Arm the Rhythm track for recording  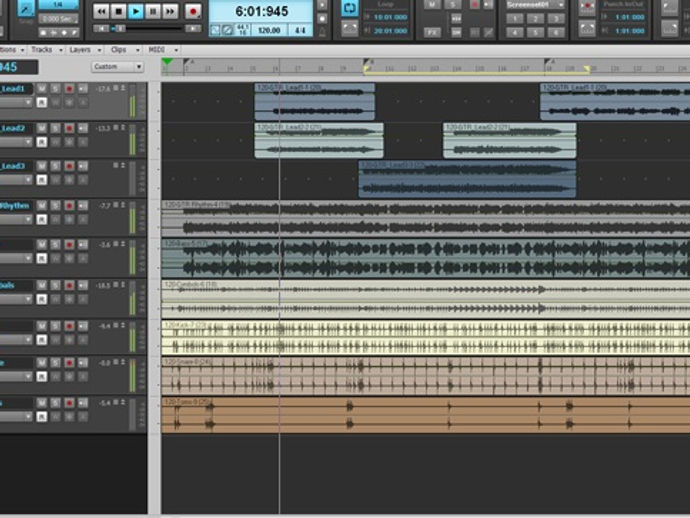click(69, 206)
